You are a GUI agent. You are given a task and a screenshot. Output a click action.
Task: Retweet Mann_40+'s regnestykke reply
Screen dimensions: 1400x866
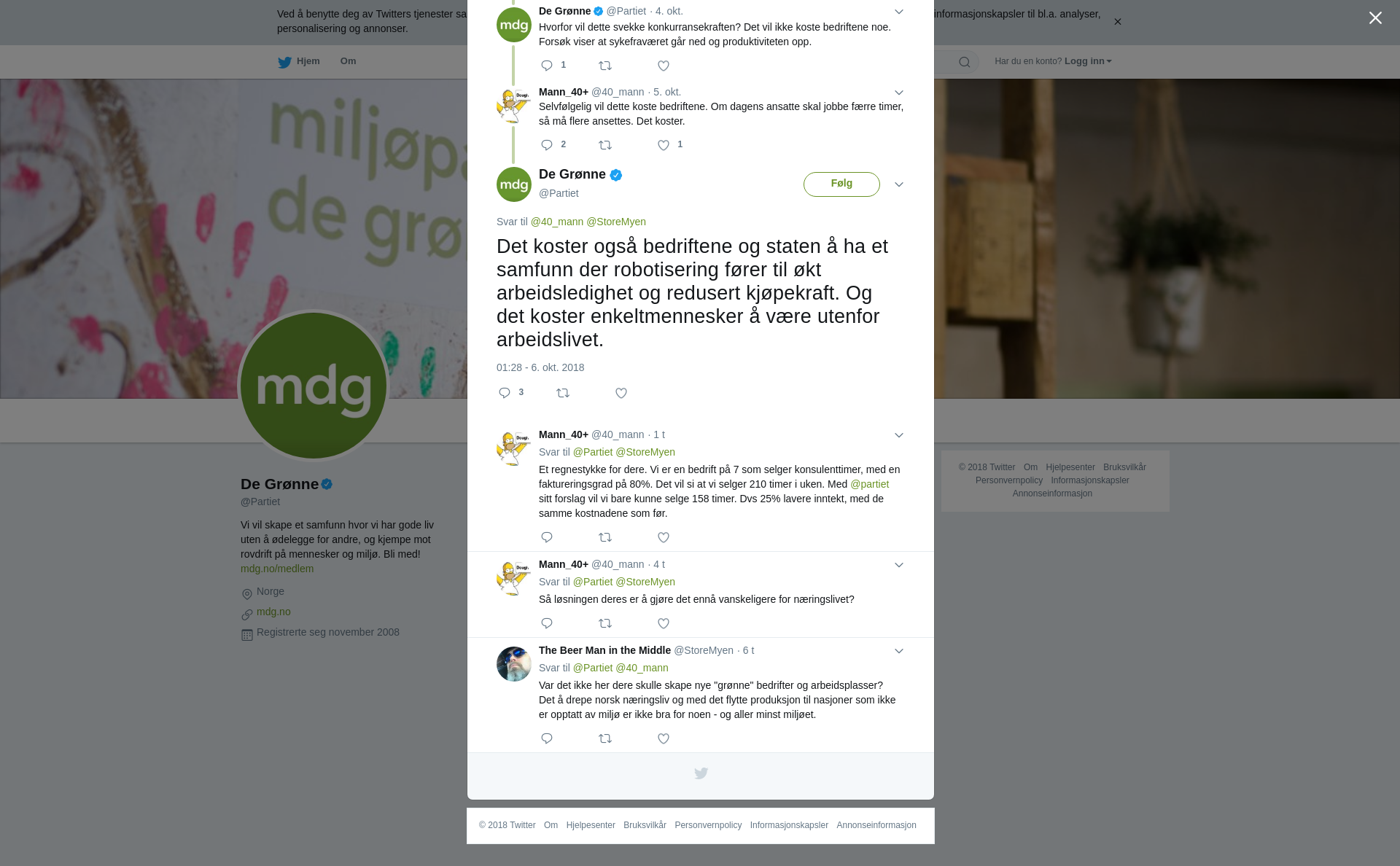tap(605, 537)
